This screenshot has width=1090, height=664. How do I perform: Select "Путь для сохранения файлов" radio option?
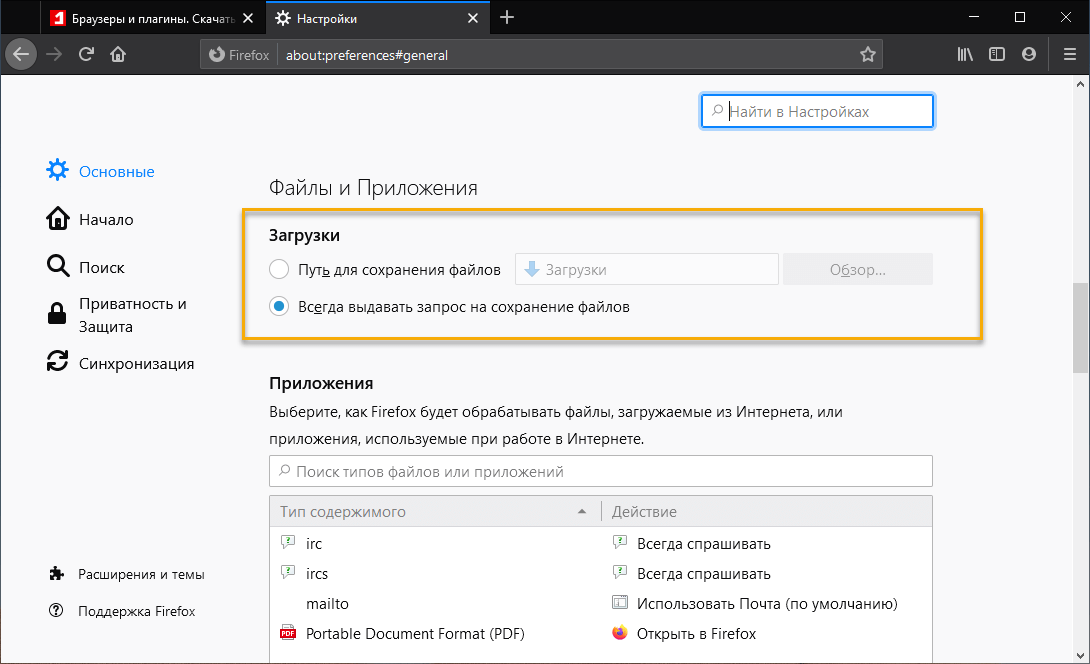click(280, 269)
